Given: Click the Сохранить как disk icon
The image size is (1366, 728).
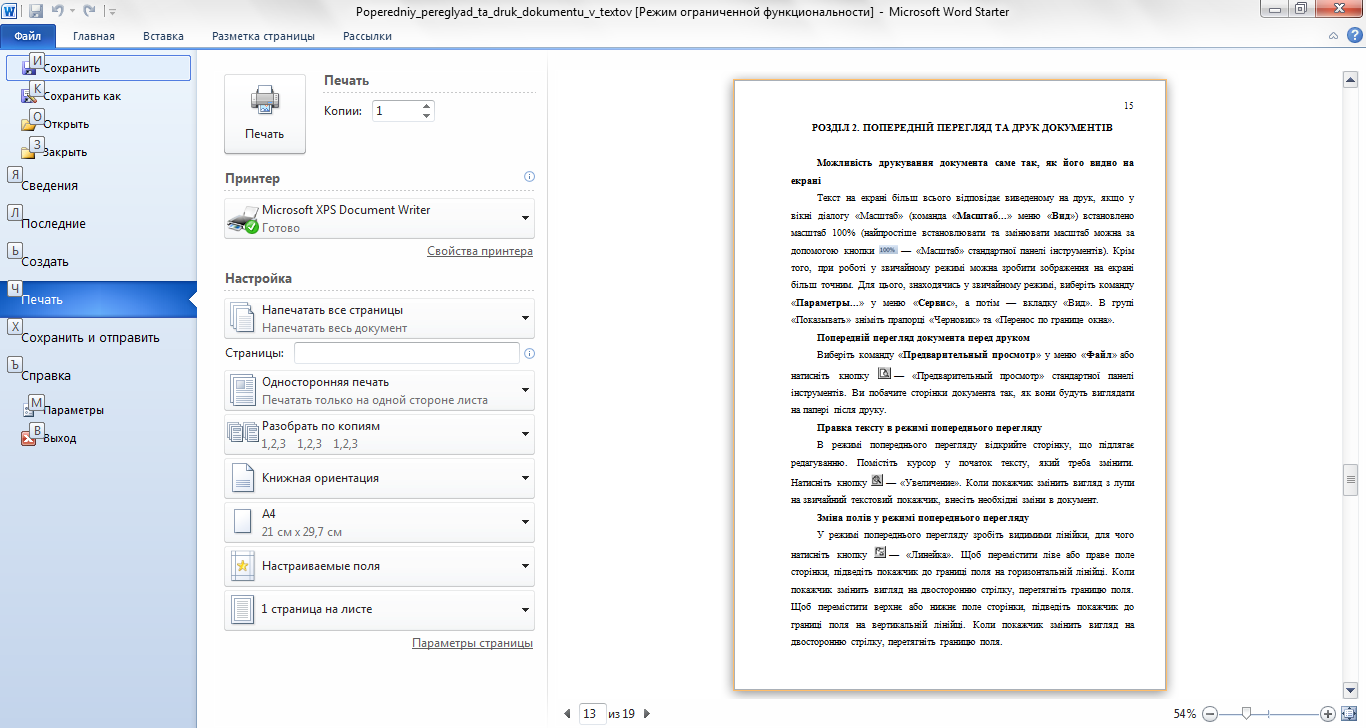Looking at the screenshot, I should point(28,97).
